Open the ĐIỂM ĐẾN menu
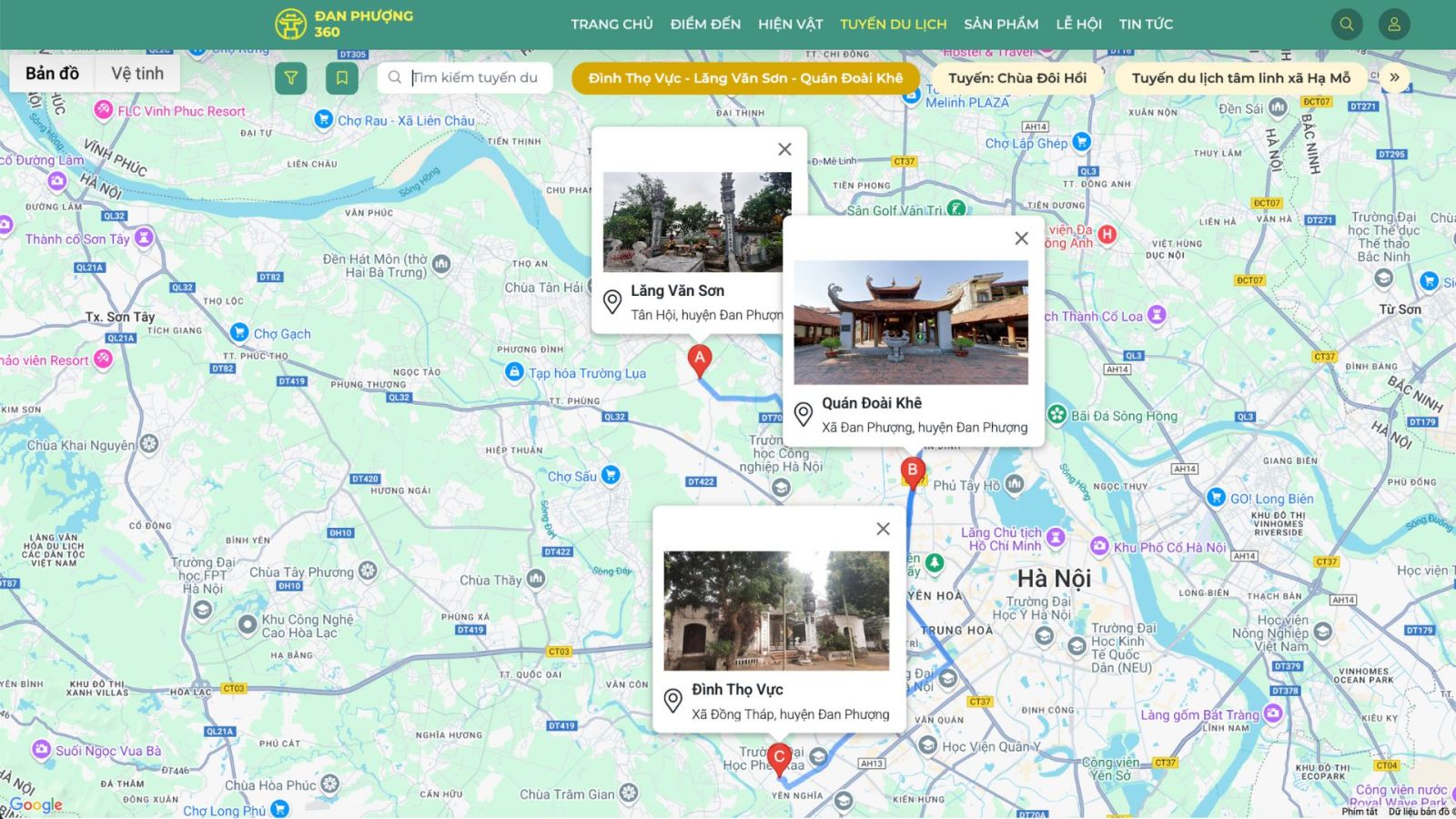The height and width of the screenshot is (819, 1456). click(705, 25)
